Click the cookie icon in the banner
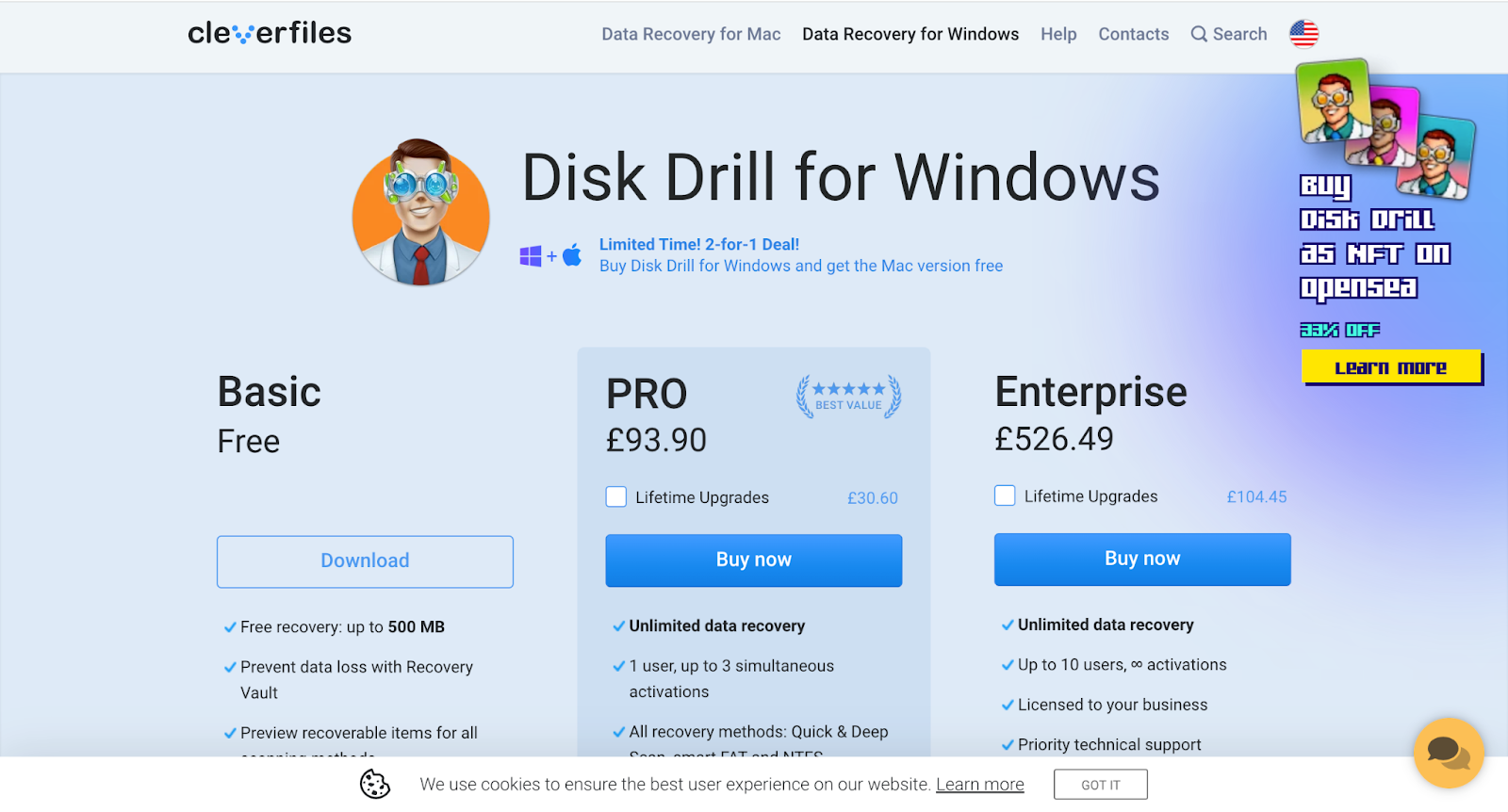Image resolution: width=1508 pixels, height=812 pixels. coord(375,784)
